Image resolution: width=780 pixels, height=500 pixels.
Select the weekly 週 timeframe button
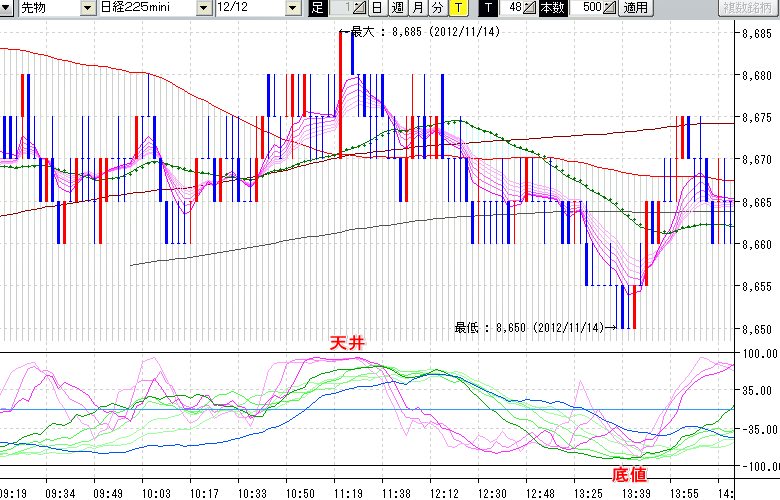[x=397, y=8]
